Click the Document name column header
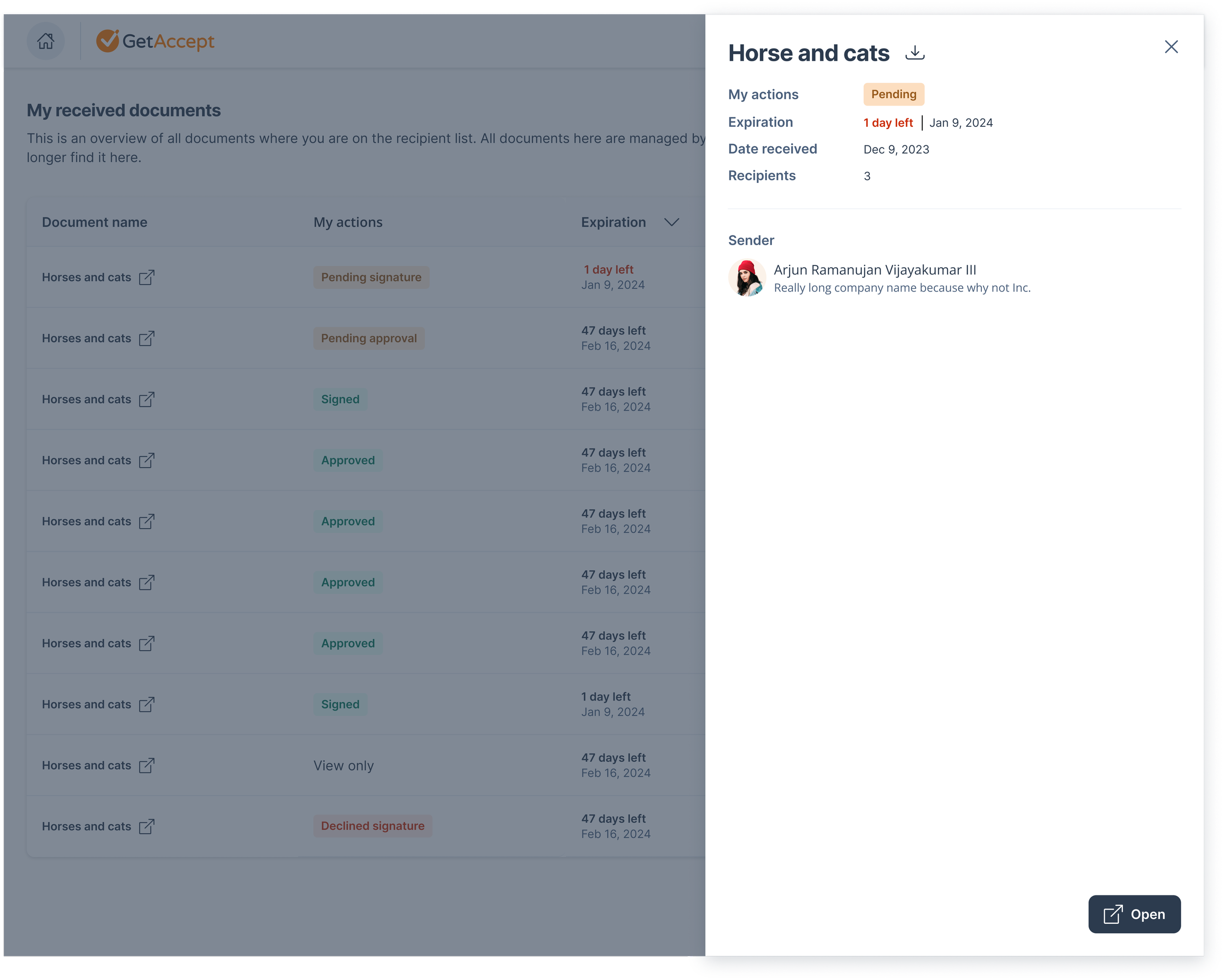The width and height of the screenshot is (1223, 980). click(95, 223)
